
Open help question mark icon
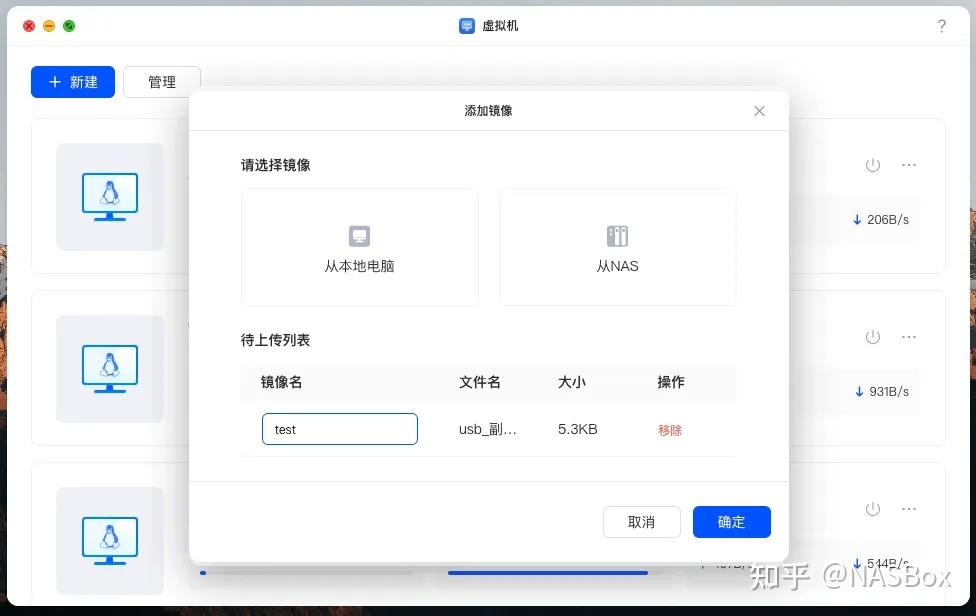pyautogui.click(x=942, y=26)
